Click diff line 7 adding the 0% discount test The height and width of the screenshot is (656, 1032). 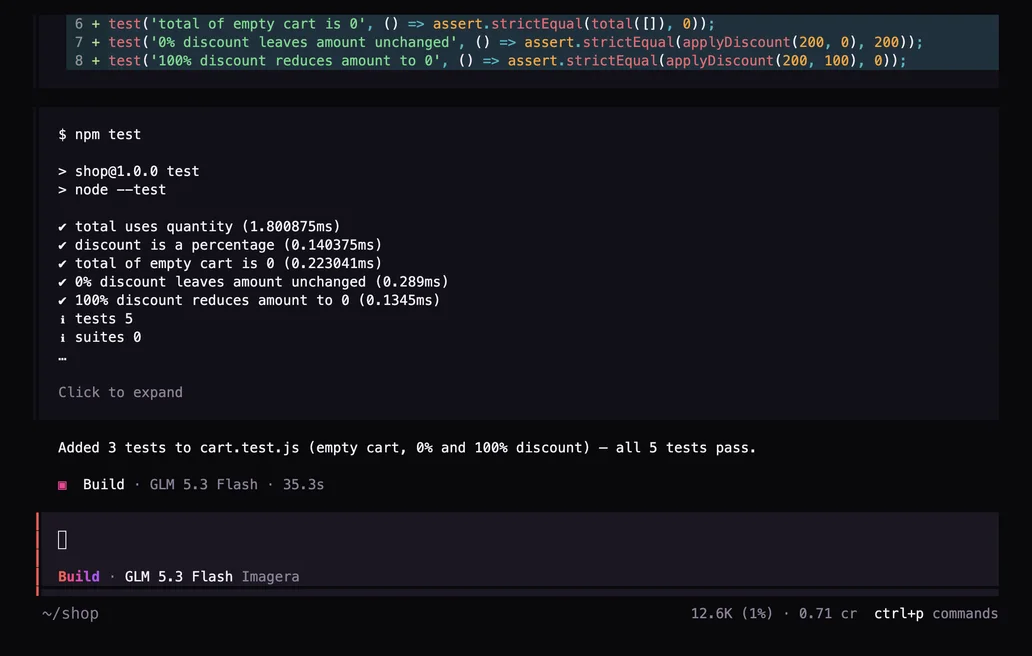click(532, 42)
